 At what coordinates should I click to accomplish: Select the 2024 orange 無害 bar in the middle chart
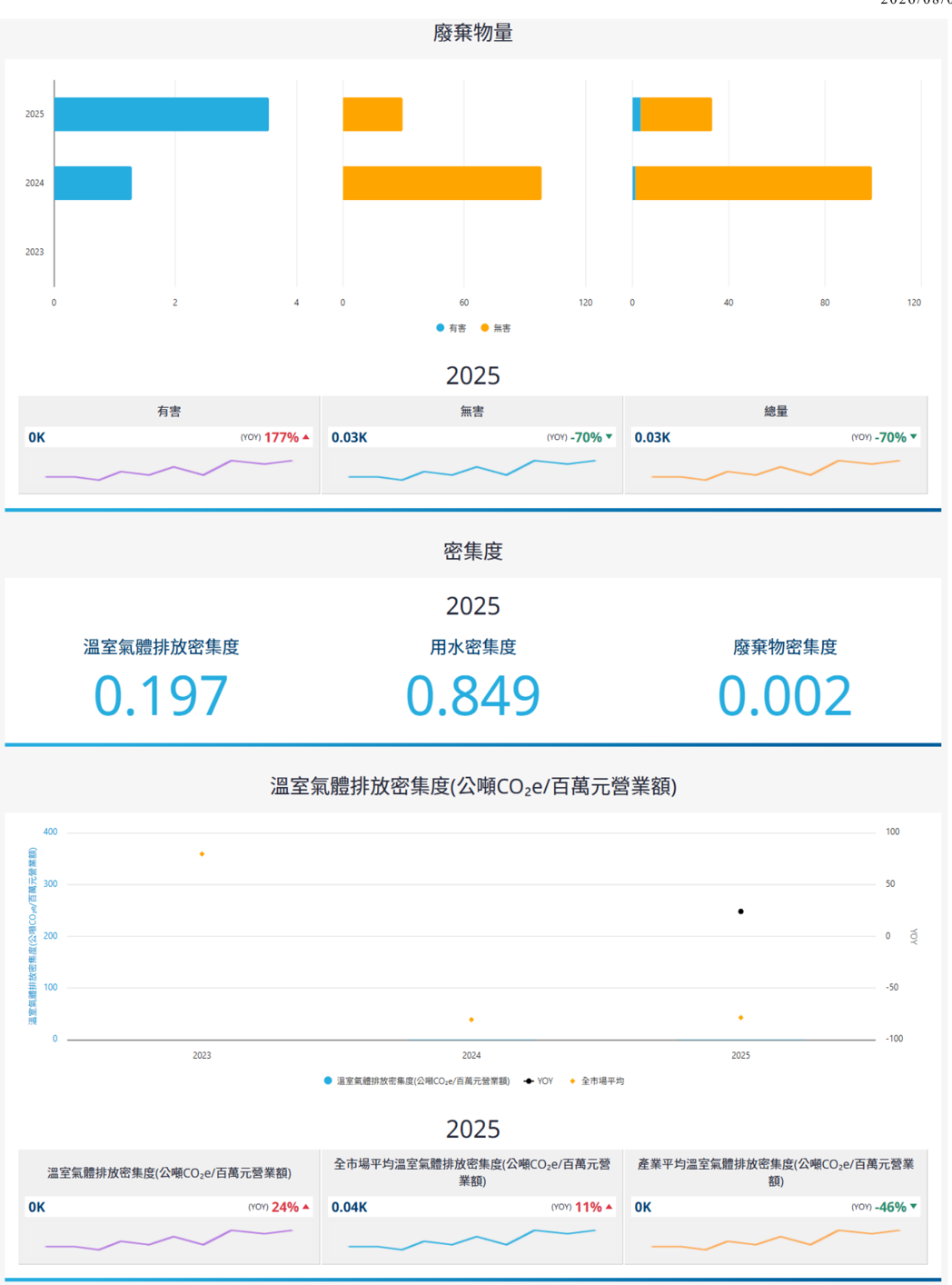[x=442, y=183]
